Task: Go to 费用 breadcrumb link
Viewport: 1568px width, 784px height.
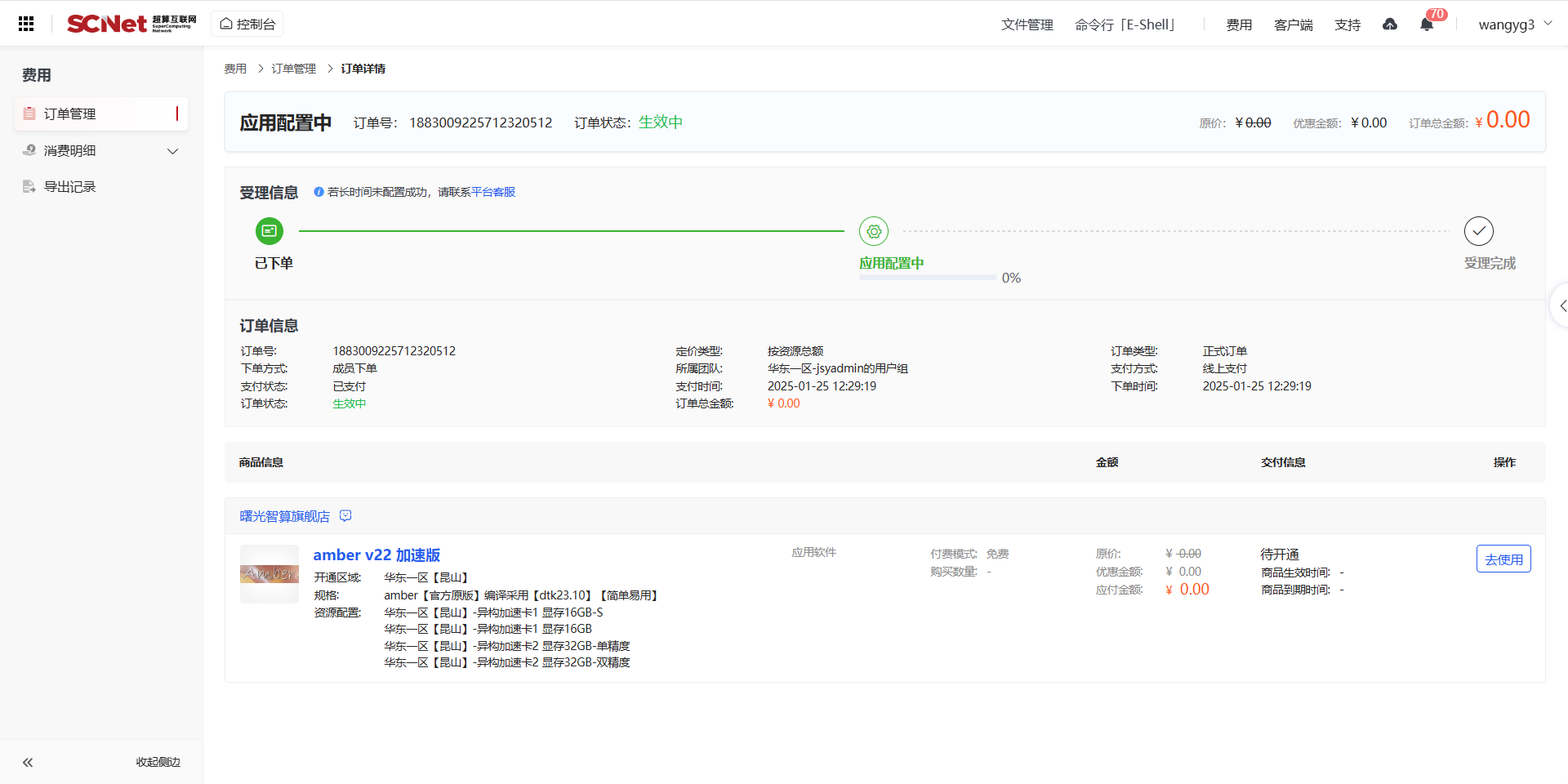Action: pyautogui.click(x=235, y=69)
